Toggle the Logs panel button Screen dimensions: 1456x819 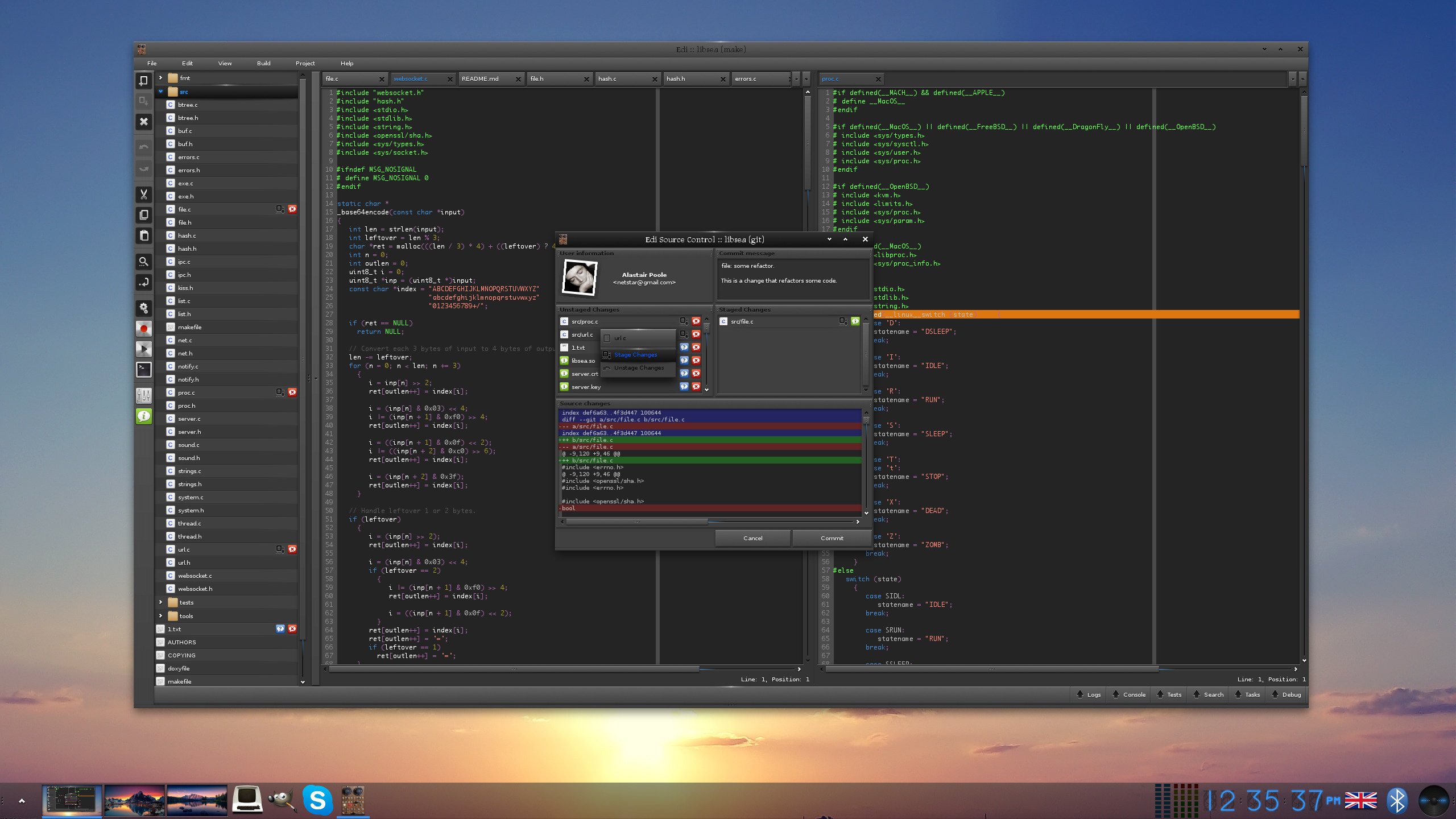pyautogui.click(x=1089, y=694)
